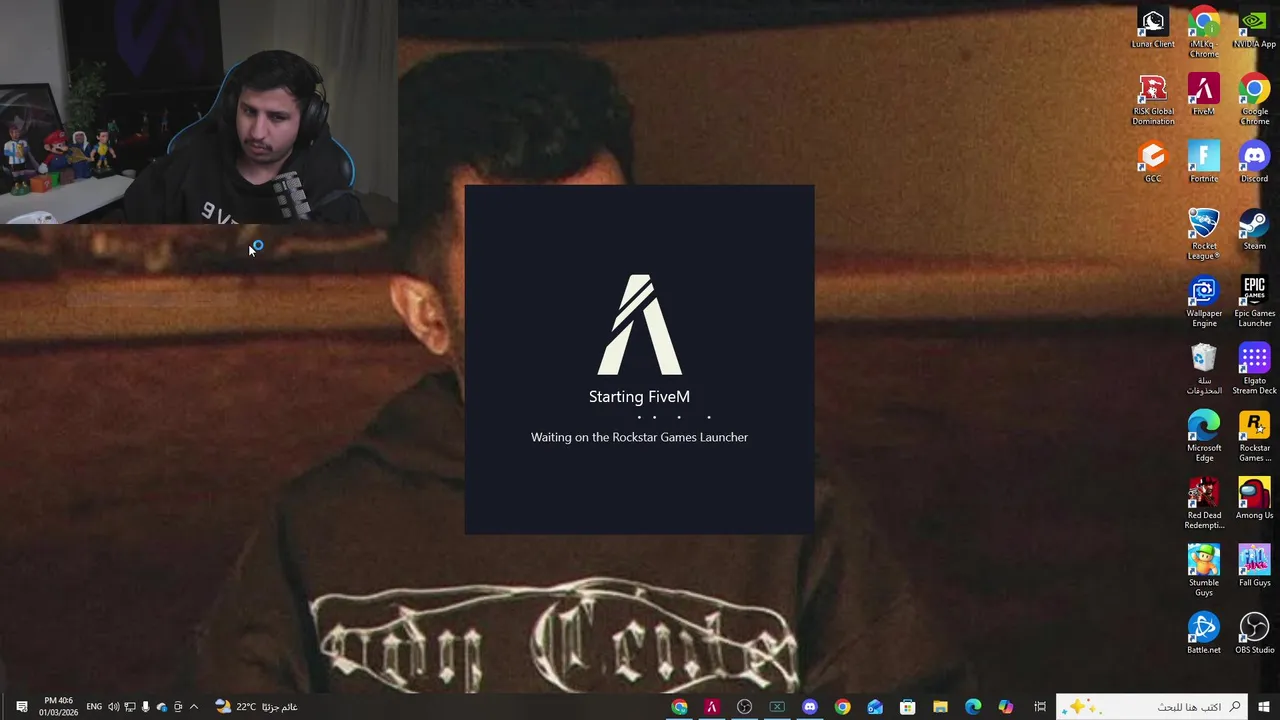Viewport: 1280px width, 720px height.
Task: Select the Elgato Stream Deck desktop icon
Action: point(1254,370)
